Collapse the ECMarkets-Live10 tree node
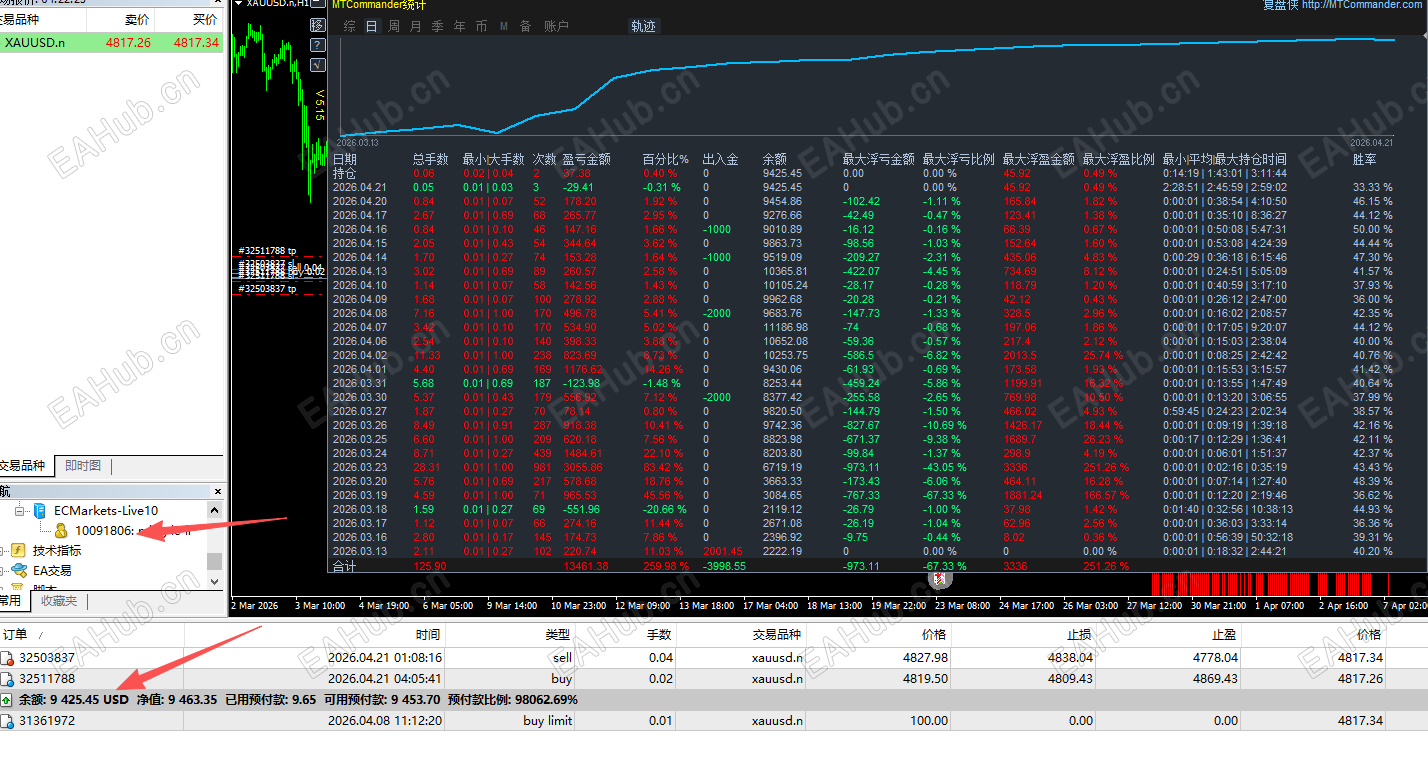This screenshot has width=1428, height=758. click(x=19, y=511)
